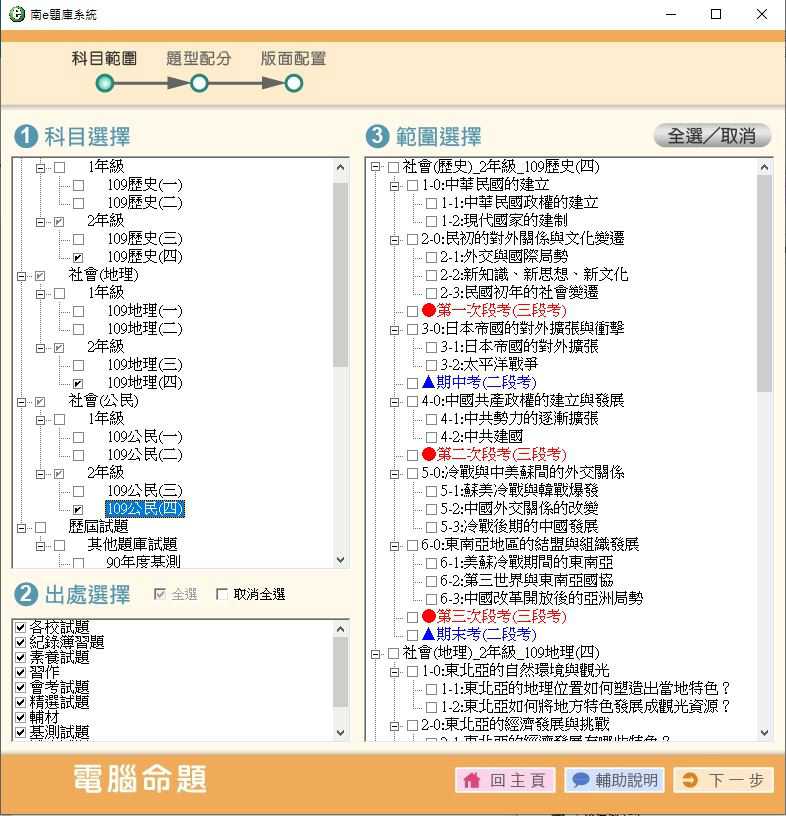Uncheck 各校試題 source checkbox
Screen dimensions: 786x816
[x=20, y=627]
